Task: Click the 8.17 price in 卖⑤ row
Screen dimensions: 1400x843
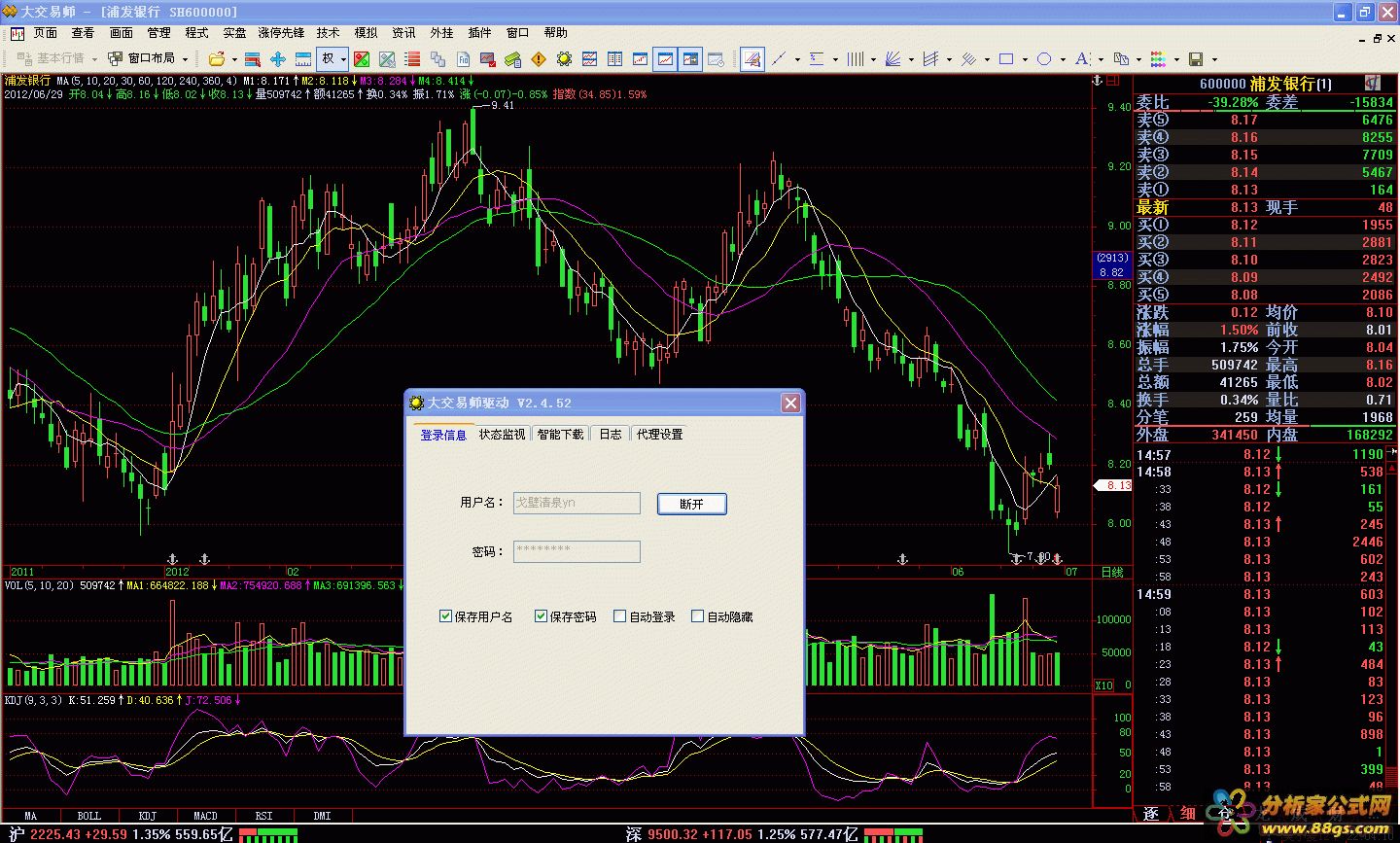Action: tap(1244, 120)
